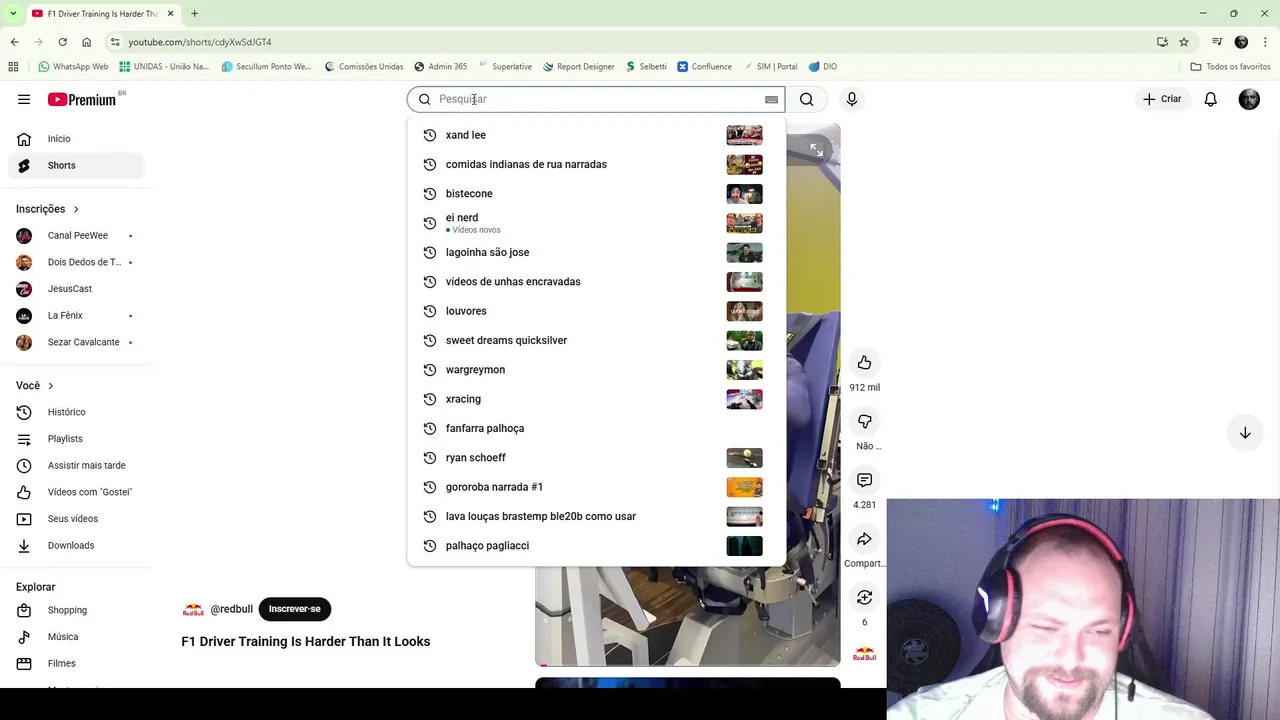Open Canal PeeWee subscription
This screenshot has height=720, width=1280.
point(76,236)
